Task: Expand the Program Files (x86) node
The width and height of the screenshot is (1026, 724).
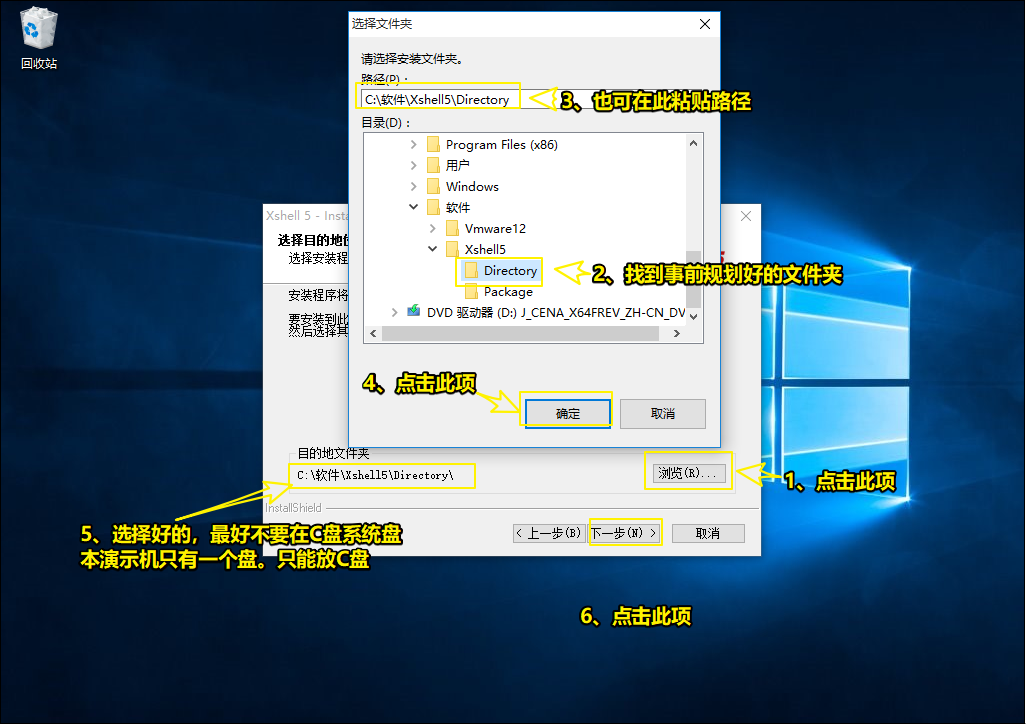Action: (x=414, y=144)
